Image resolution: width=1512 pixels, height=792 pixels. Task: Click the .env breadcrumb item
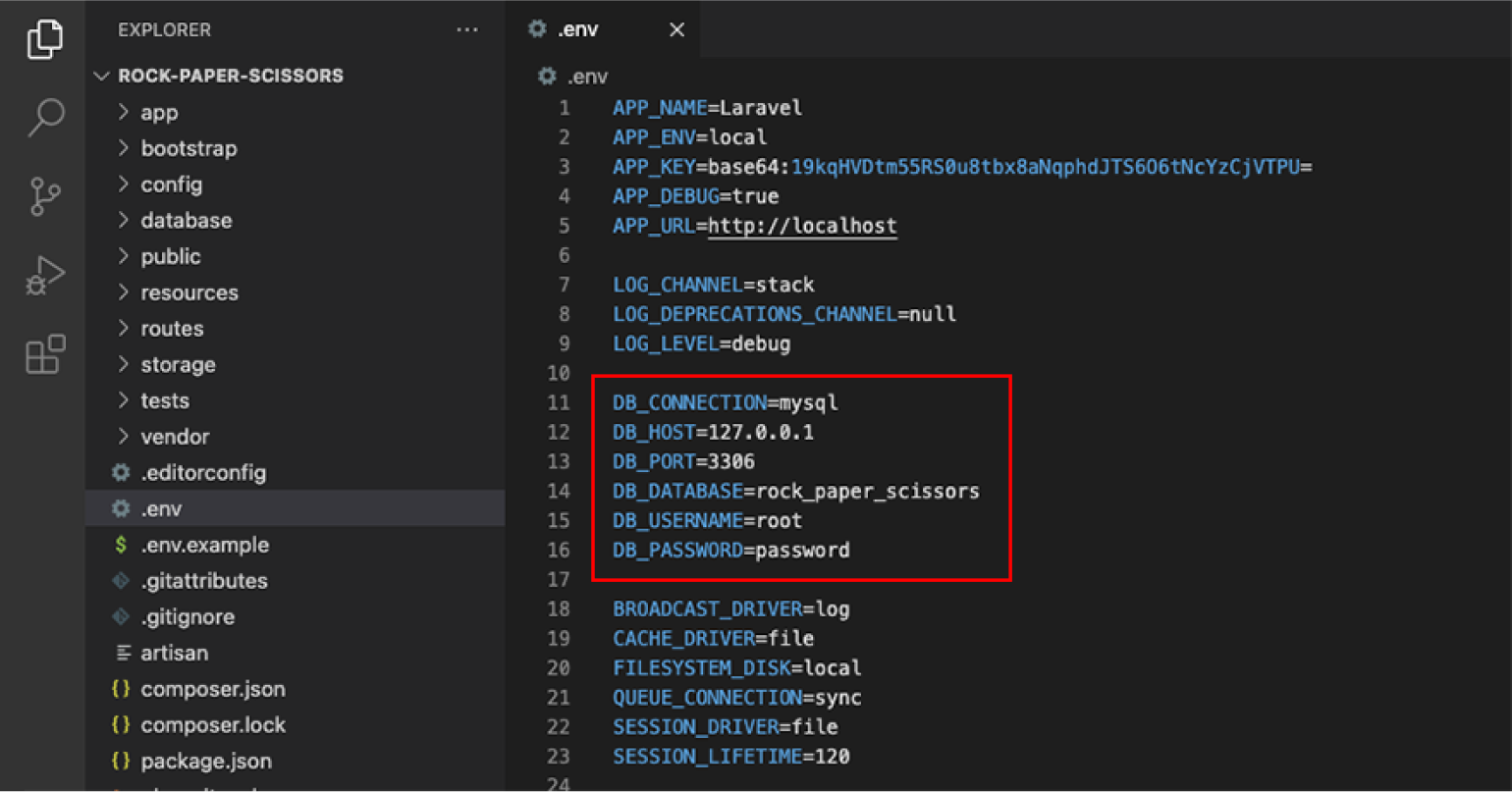[x=573, y=77]
